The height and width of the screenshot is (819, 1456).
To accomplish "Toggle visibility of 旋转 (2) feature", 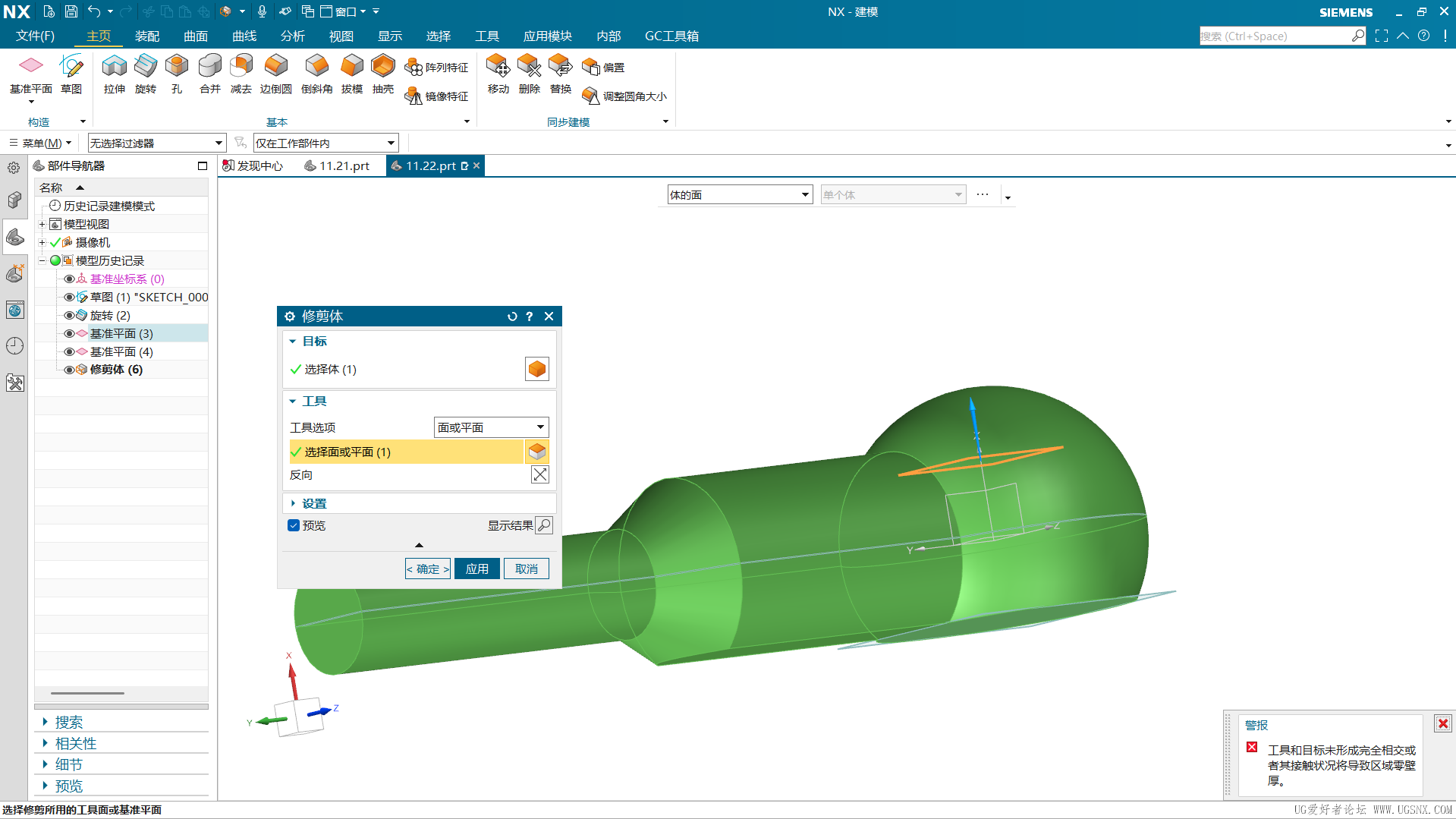I will [x=69, y=316].
